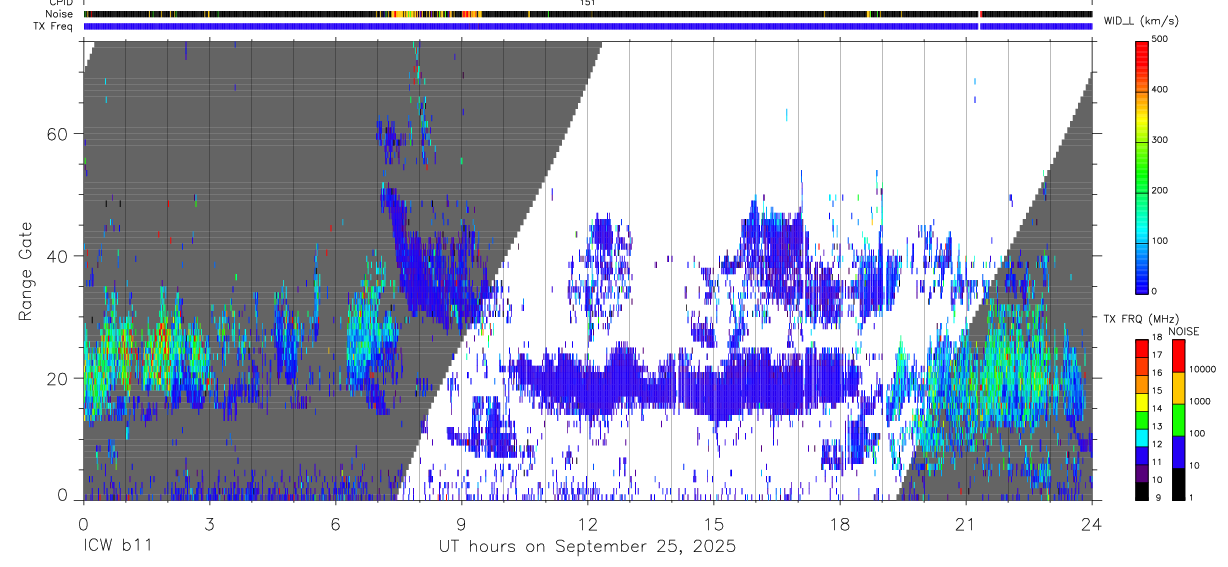Click the WID⊥ (km/s) colorbar title

[1142, 20]
